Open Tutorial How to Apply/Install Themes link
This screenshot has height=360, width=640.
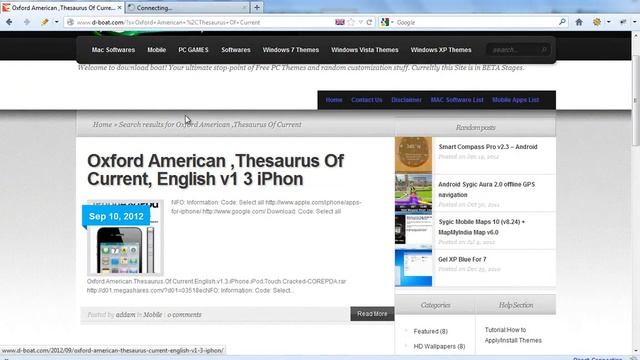point(513,335)
